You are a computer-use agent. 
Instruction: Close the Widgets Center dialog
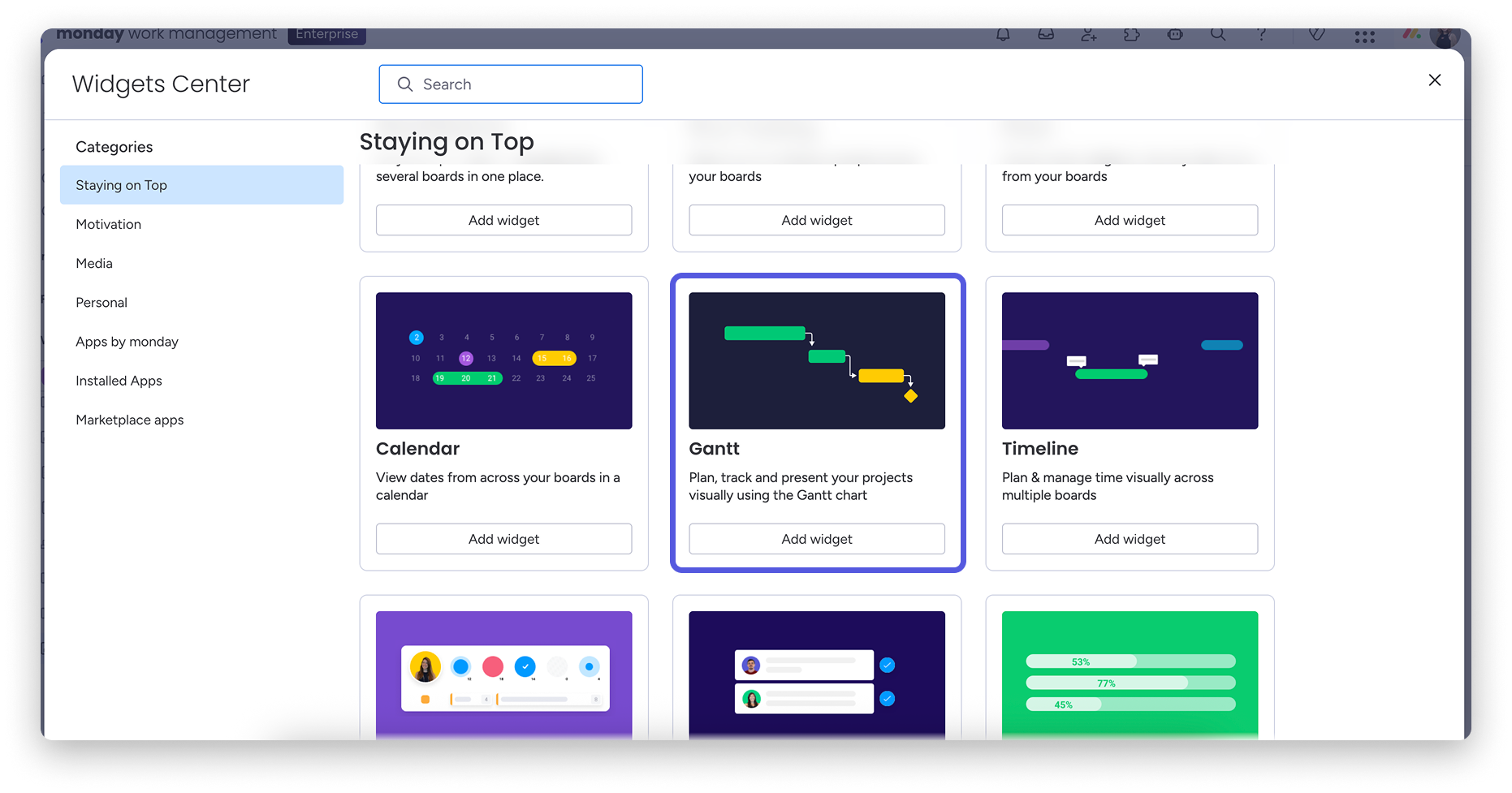pyautogui.click(x=1435, y=80)
